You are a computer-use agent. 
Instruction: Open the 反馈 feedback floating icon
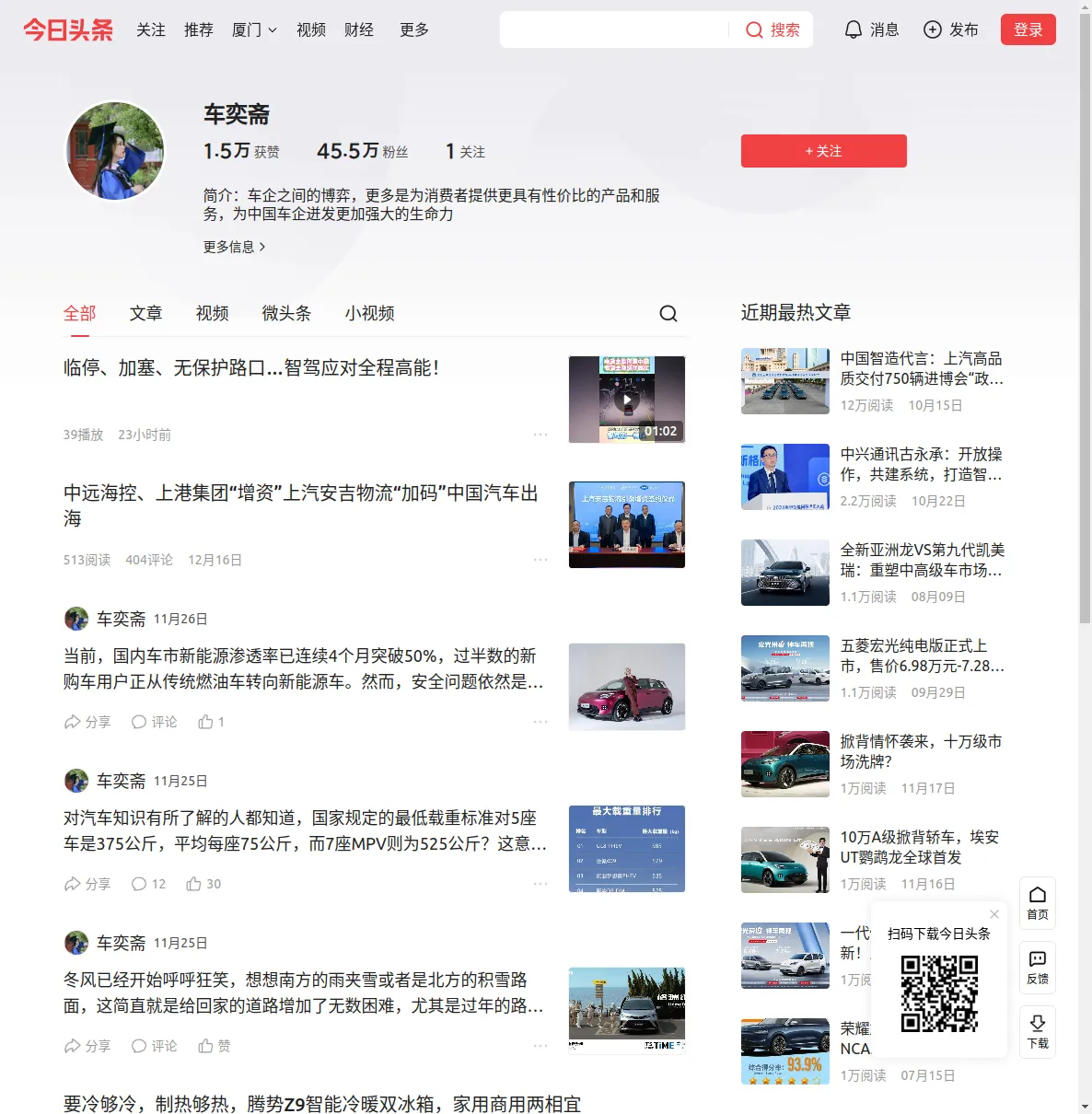click(x=1038, y=968)
